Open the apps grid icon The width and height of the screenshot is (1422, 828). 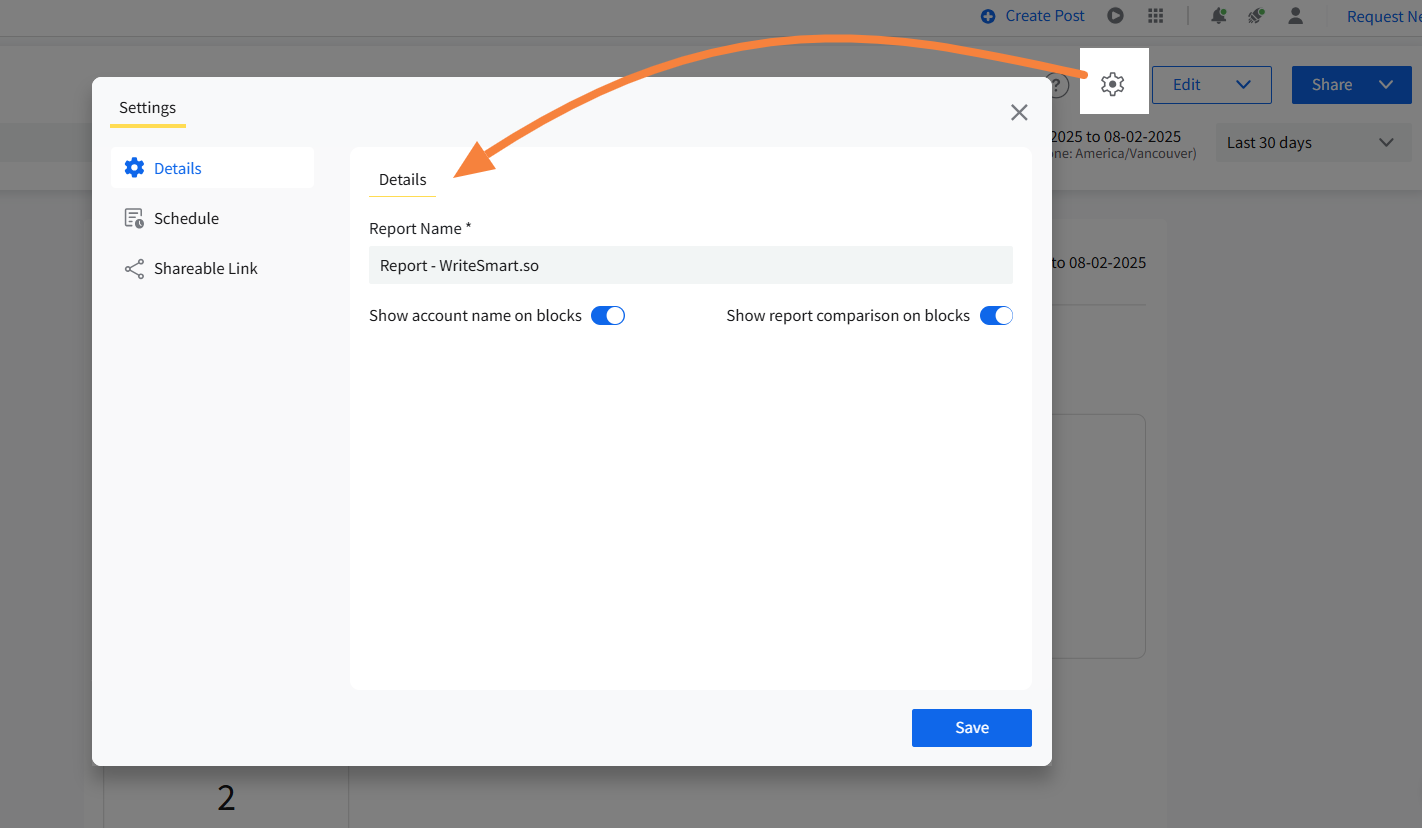pyautogui.click(x=1155, y=16)
